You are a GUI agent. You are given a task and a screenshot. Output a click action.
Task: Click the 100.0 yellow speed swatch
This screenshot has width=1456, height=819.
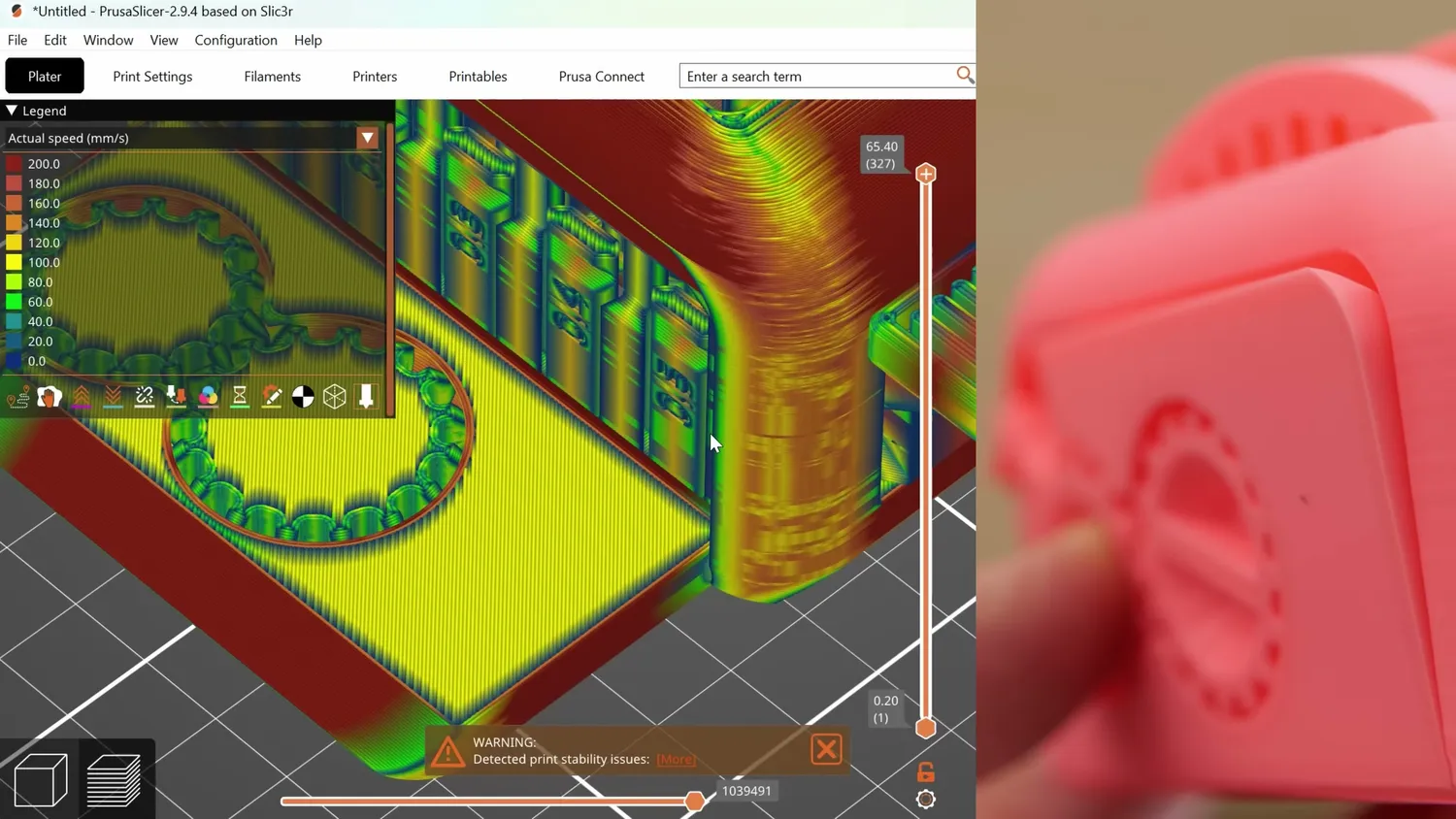tap(14, 262)
